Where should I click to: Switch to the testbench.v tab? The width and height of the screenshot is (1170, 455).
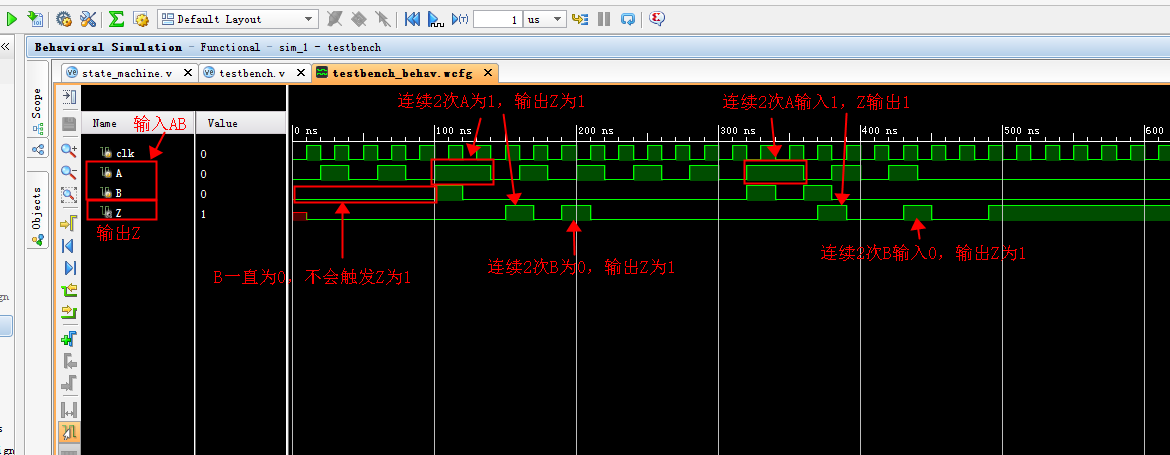tap(251, 73)
